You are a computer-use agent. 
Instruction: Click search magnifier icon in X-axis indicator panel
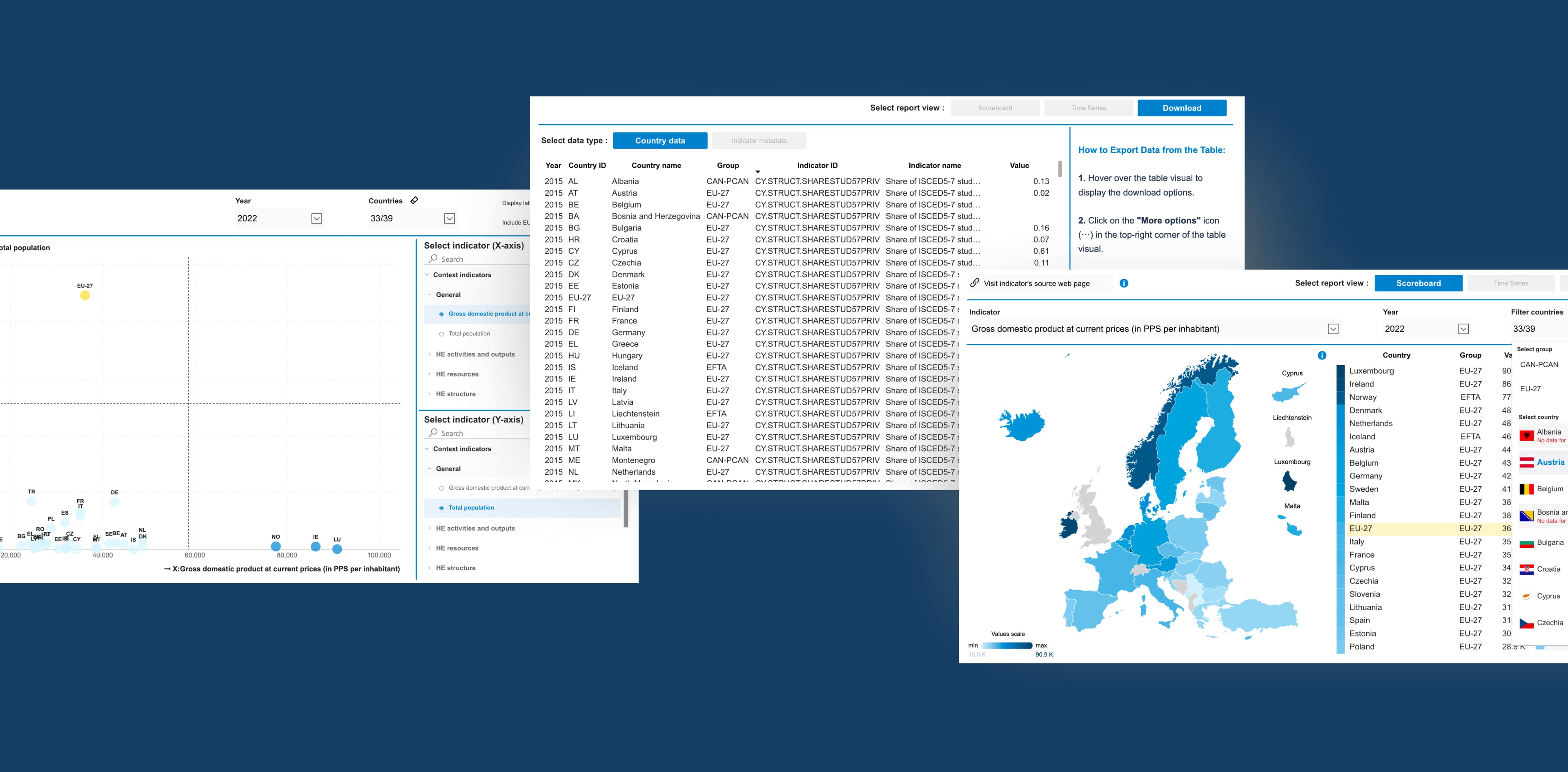pos(433,259)
